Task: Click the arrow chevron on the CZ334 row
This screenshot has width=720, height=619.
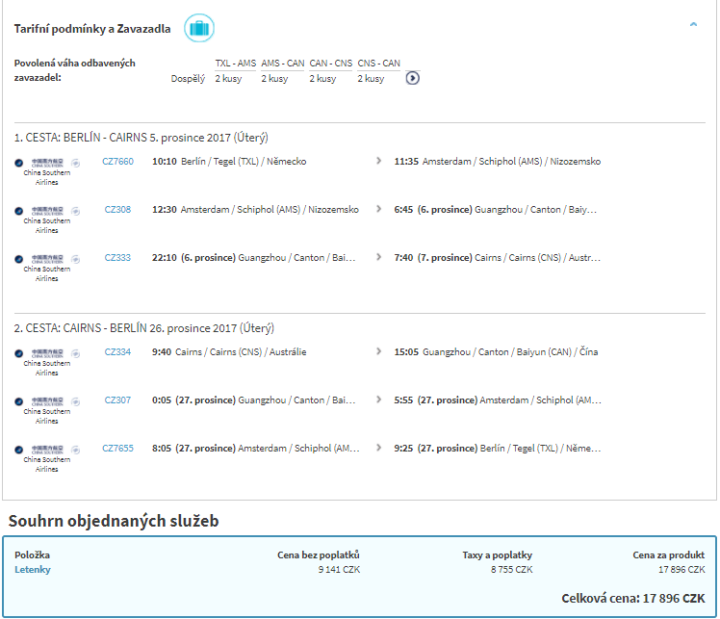Action: tap(378, 352)
